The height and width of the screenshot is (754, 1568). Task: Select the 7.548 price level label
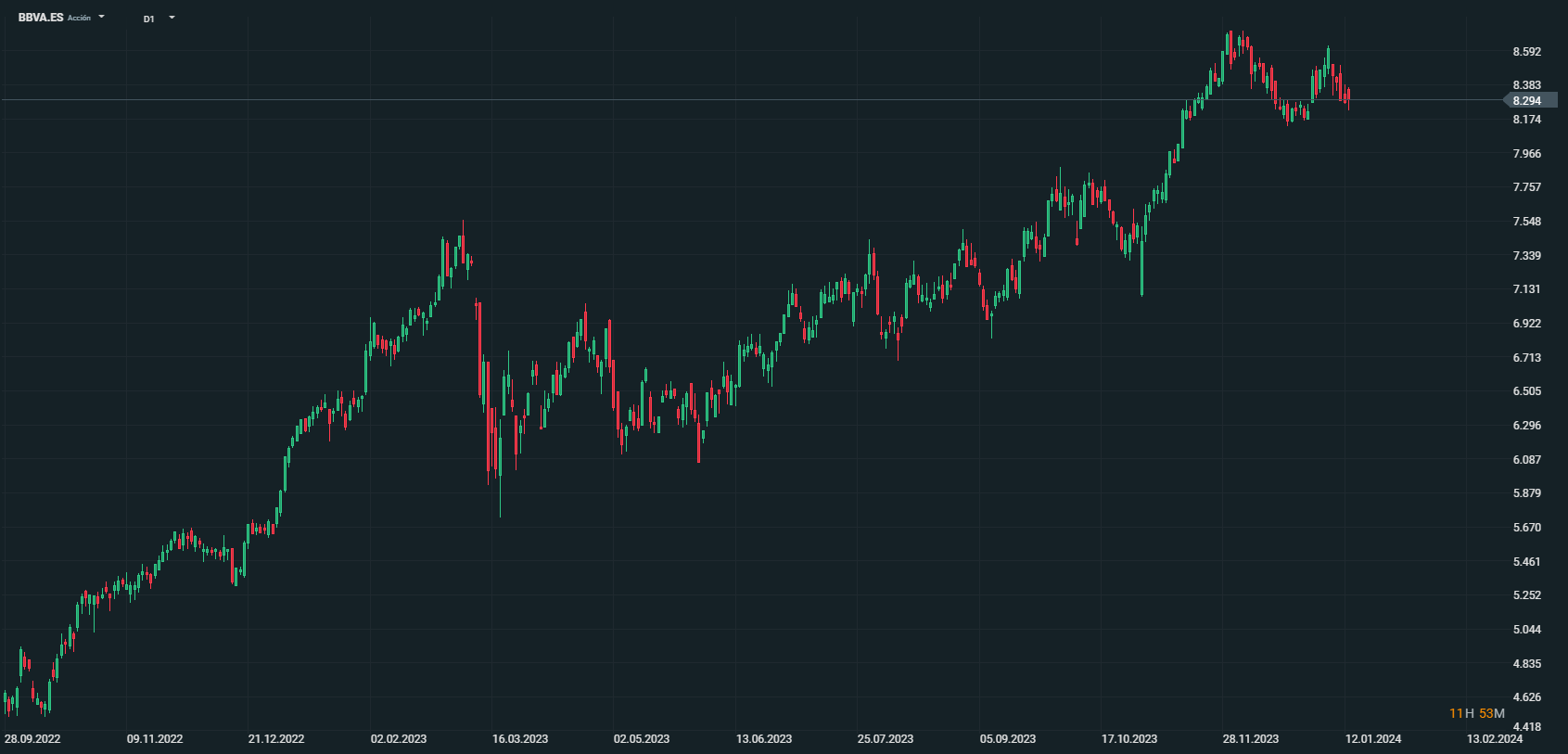[1527, 222]
